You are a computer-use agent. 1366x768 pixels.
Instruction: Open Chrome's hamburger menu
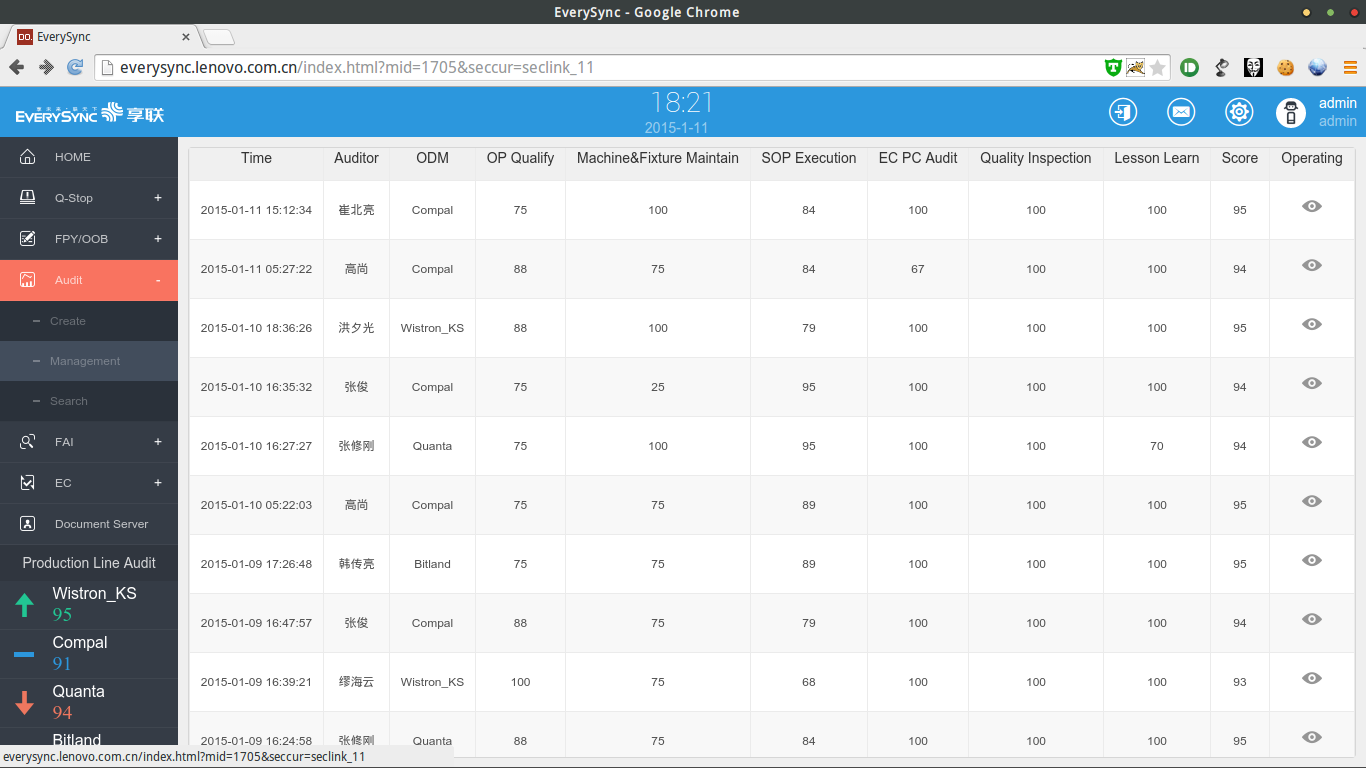[1350, 68]
